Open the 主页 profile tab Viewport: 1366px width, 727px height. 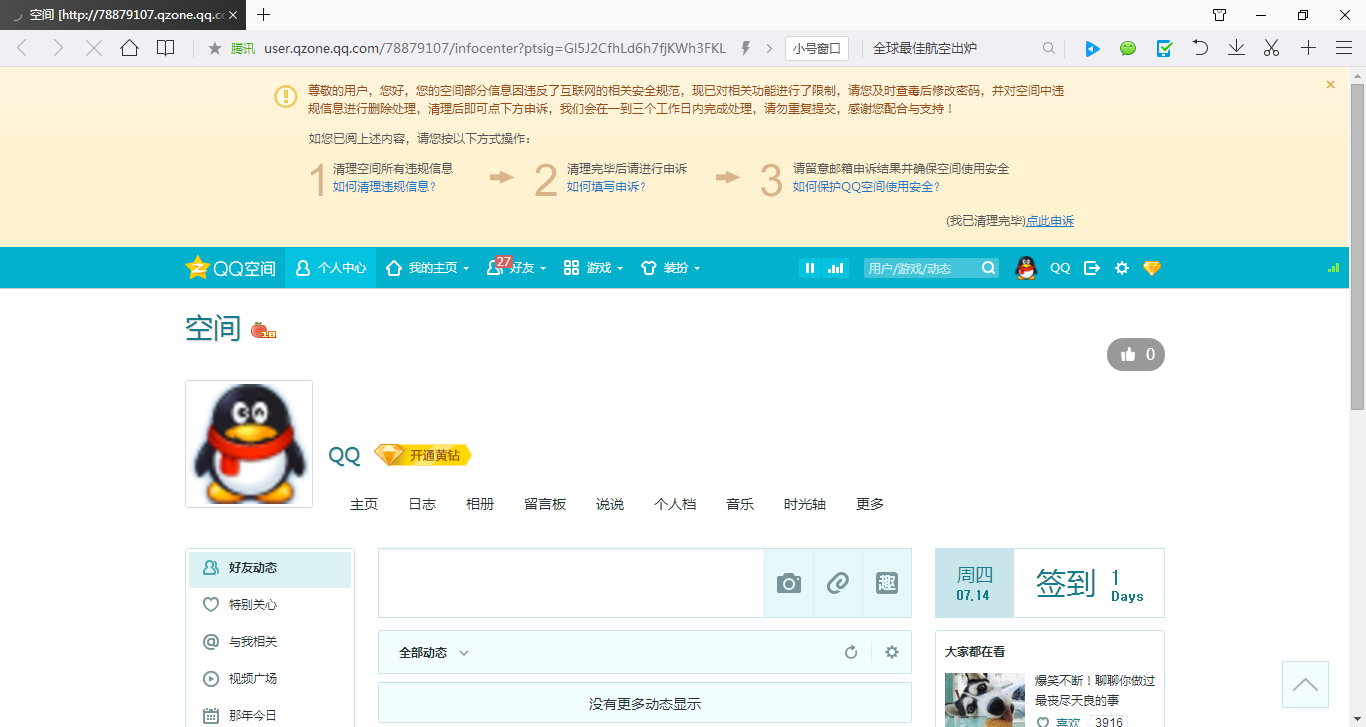coord(364,504)
